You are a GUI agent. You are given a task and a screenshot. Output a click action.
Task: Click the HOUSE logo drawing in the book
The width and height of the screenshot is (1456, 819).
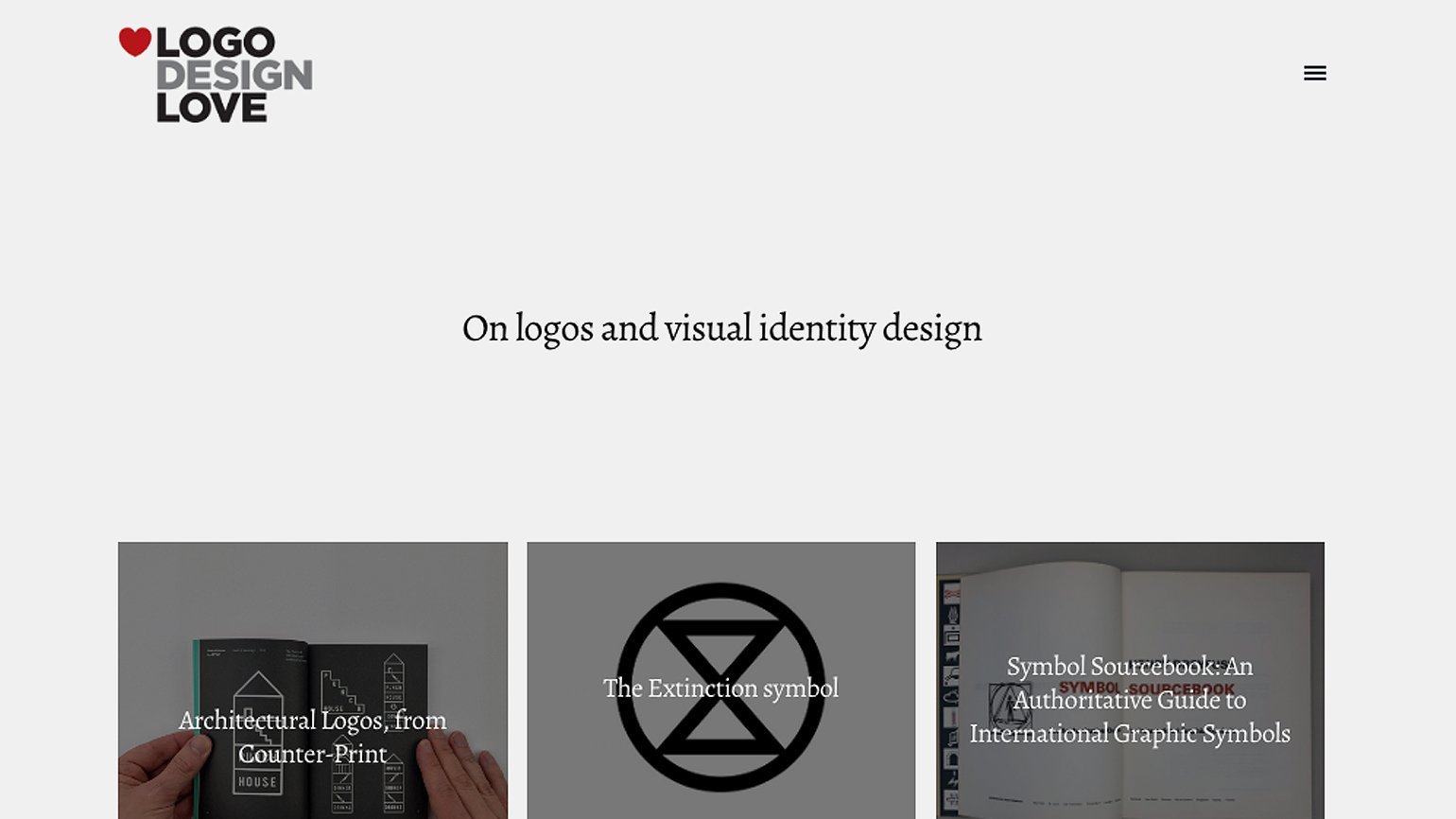pos(257,733)
